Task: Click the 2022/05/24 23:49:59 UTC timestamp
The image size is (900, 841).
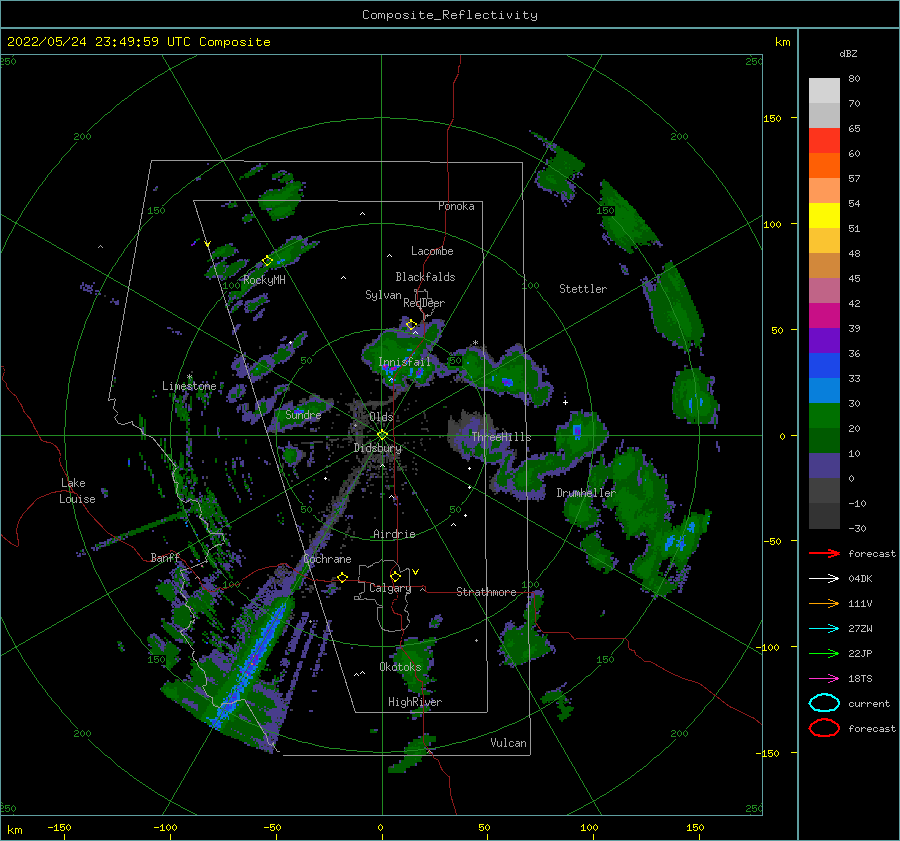Action: [x=138, y=41]
